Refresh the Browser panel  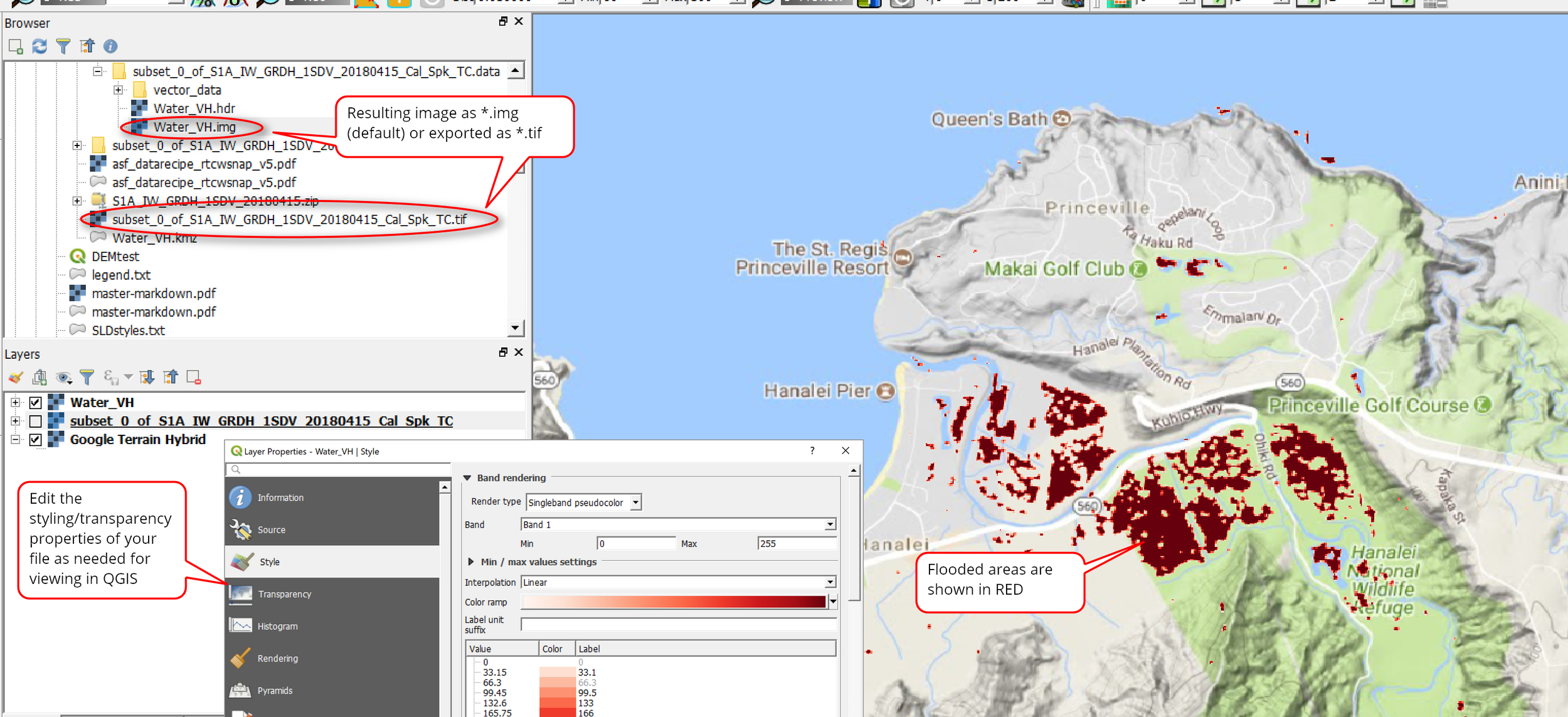pyautogui.click(x=40, y=46)
